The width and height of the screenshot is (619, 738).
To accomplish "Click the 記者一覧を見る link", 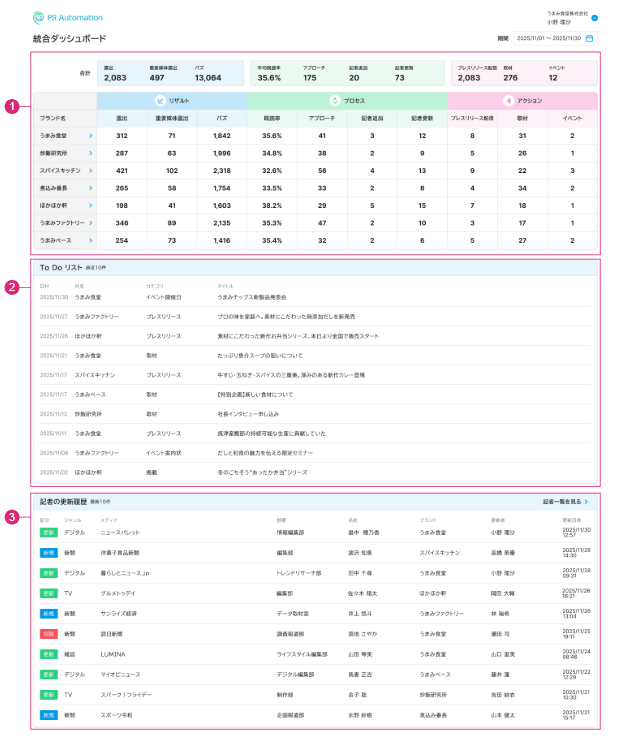I will pyautogui.click(x=564, y=501).
